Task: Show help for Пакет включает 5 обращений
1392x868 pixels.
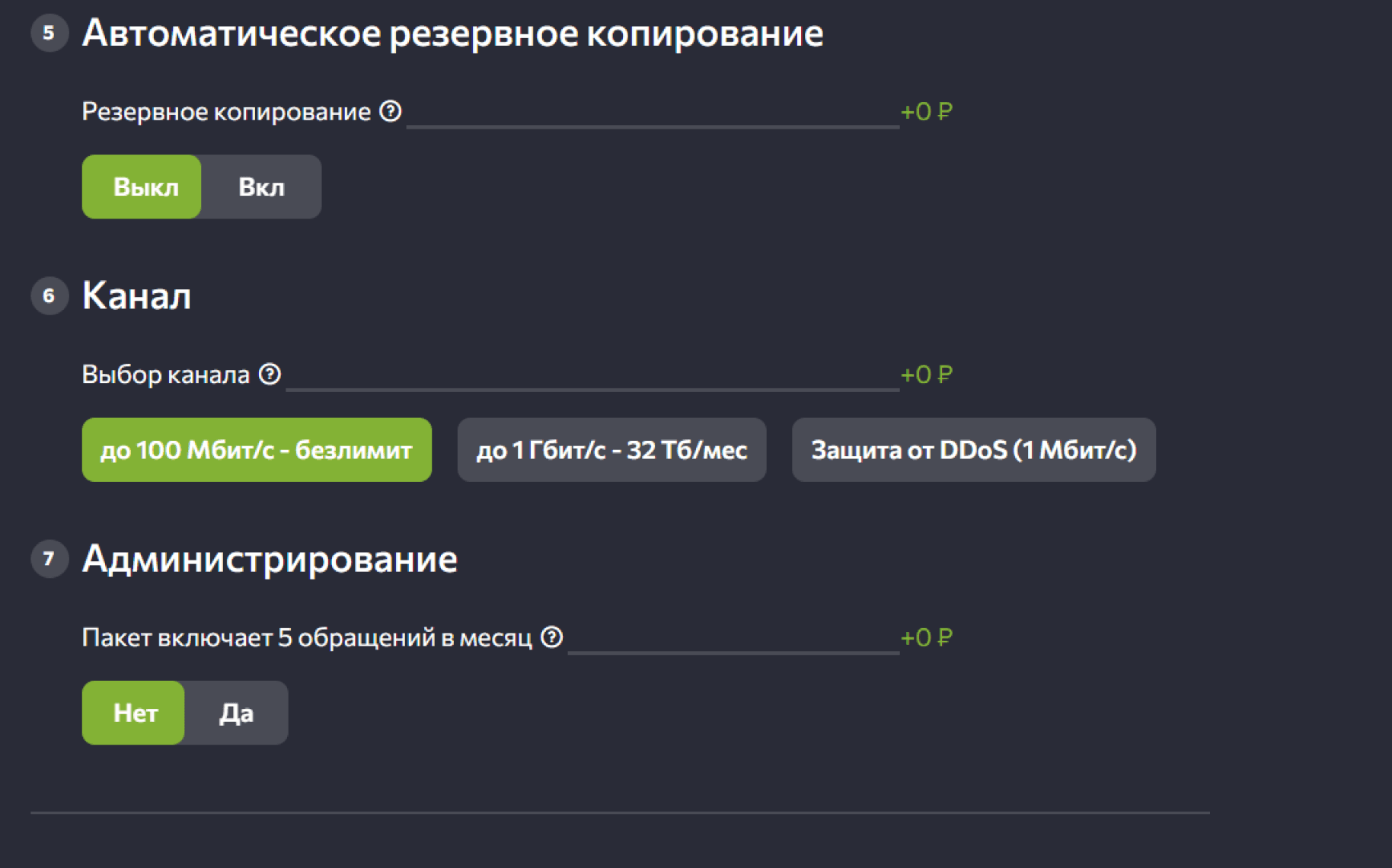Action: coord(551,637)
